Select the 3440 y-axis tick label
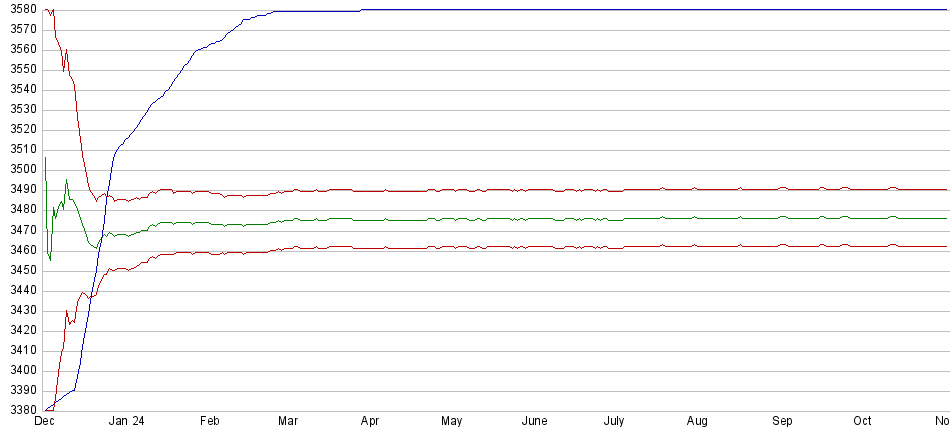 pyautogui.click(x=19, y=290)
